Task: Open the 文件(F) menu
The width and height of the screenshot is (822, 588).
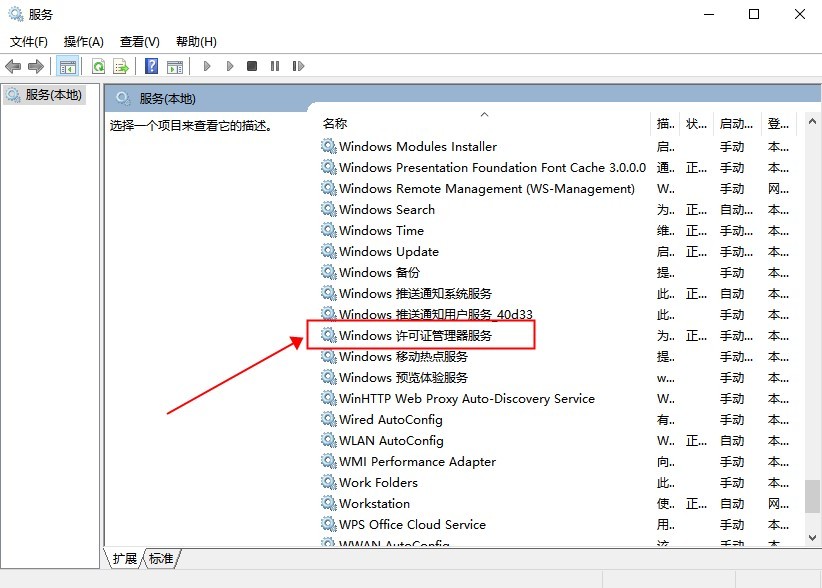Action: pos(28,41)
